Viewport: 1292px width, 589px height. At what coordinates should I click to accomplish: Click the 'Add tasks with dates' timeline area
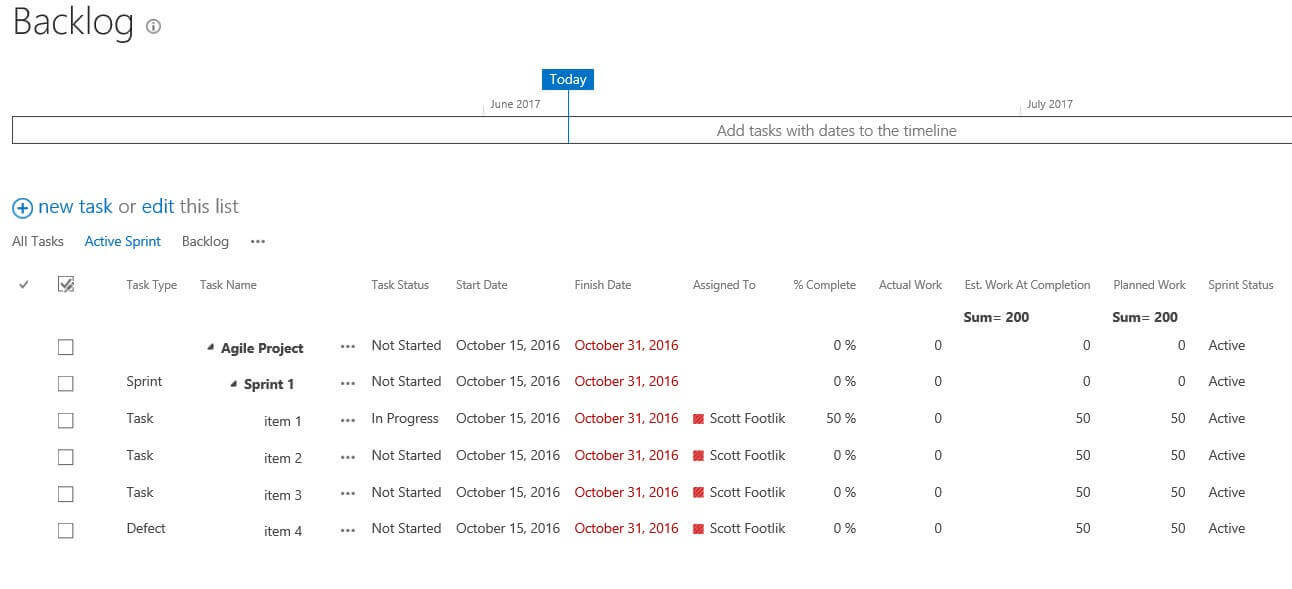836,131
